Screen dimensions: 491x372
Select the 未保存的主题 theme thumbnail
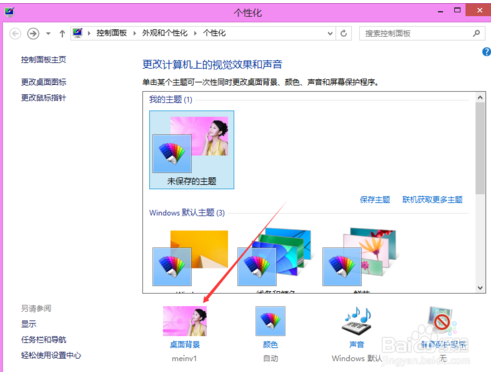[x=192, y=150]
